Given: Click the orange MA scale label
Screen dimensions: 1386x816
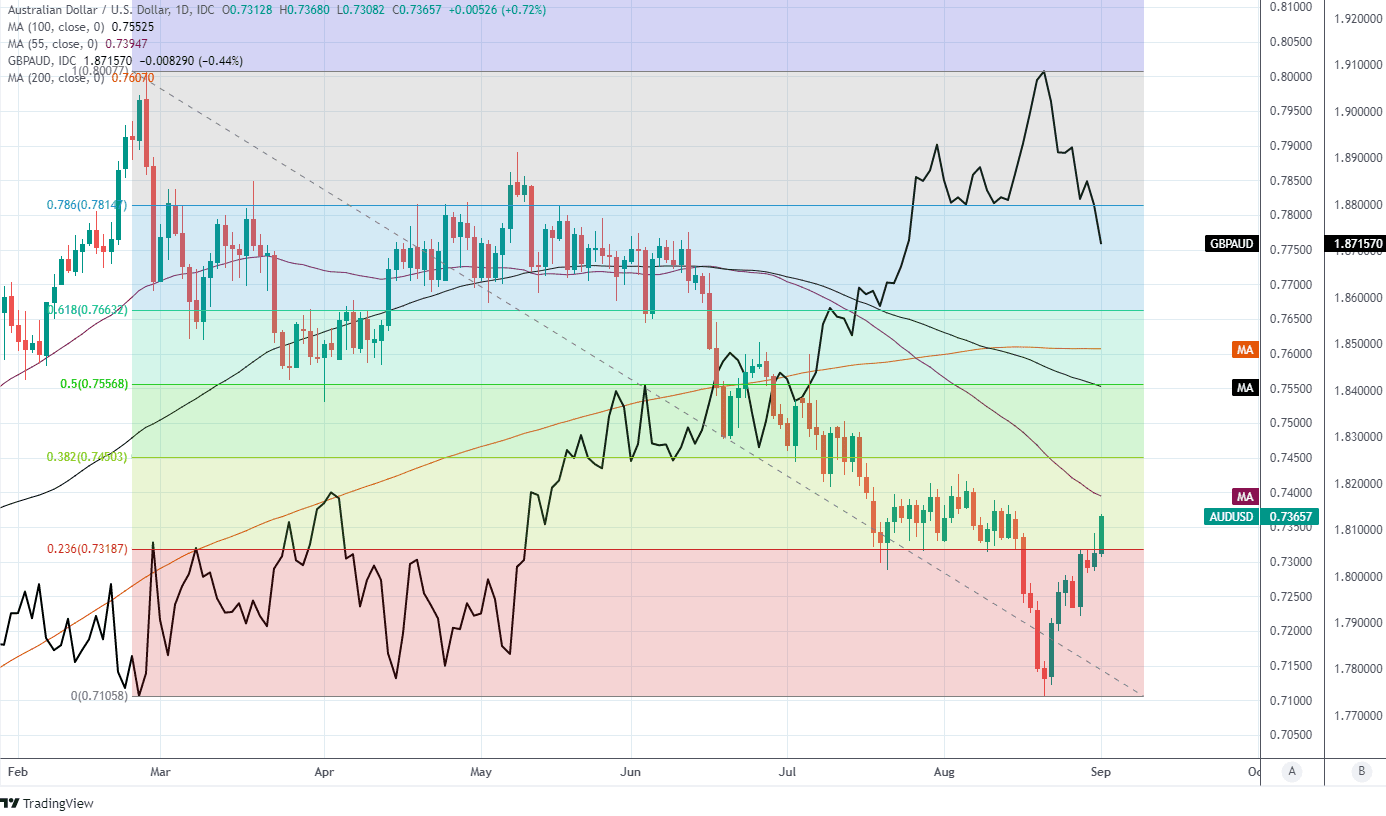Looking at the screenshot, I should [x=1245, y=349].
